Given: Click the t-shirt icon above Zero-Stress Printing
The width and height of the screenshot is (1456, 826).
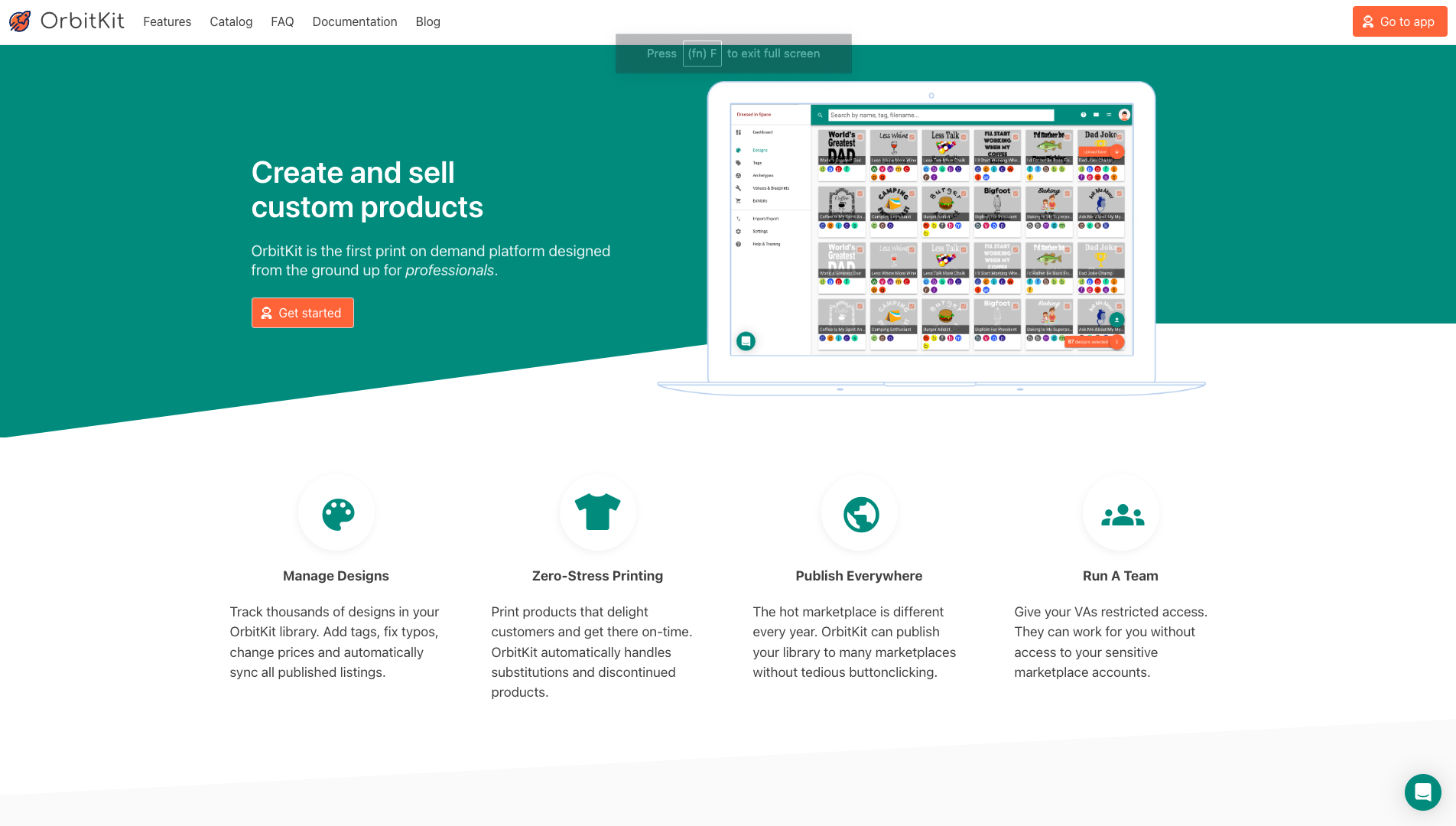Looking at the screenshot, I should click(x=598, y=512).
